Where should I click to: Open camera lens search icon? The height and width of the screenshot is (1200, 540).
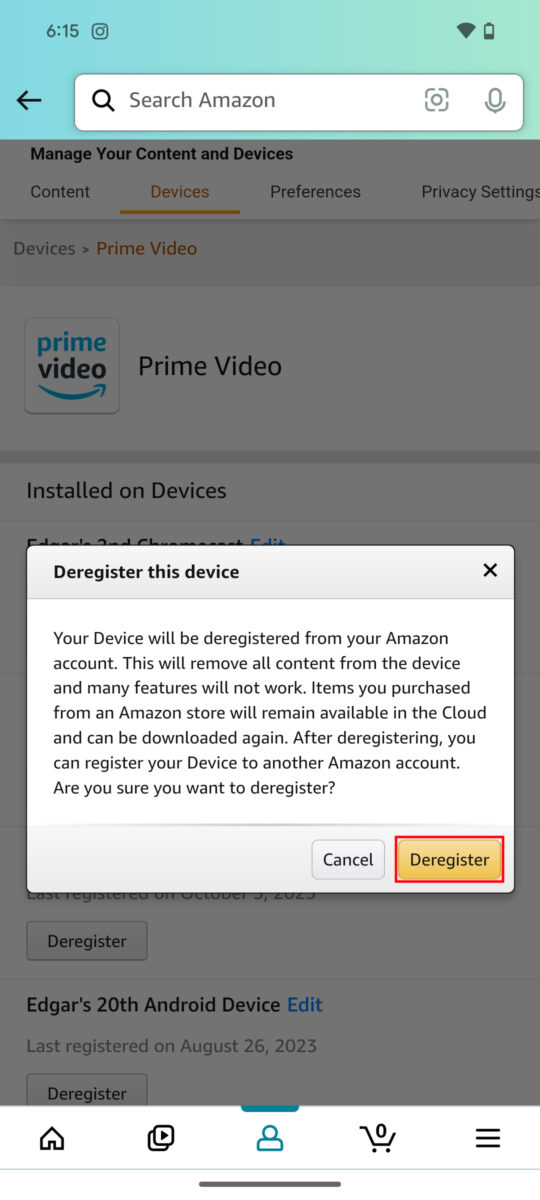436,100
